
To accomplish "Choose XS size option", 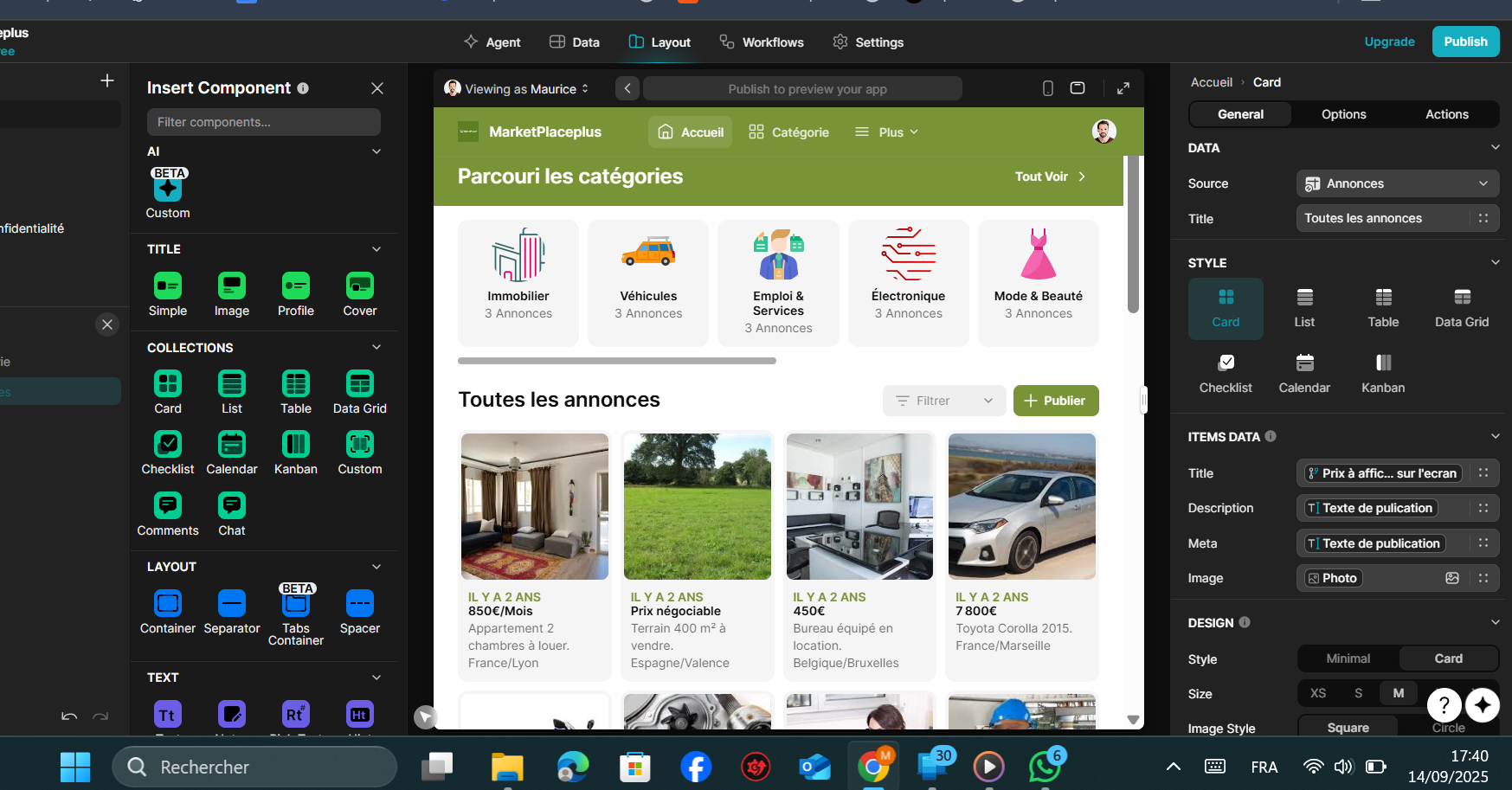I will (1317, 693).
